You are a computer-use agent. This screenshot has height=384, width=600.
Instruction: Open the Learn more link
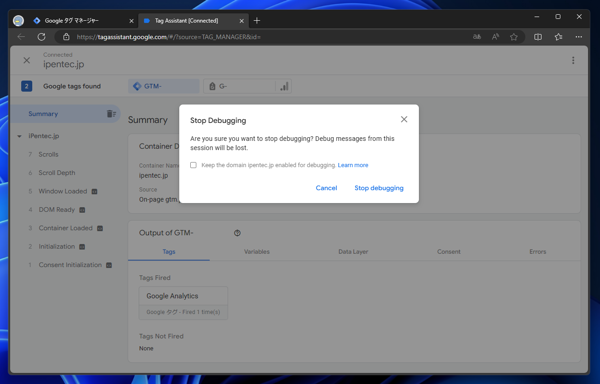(353, 165)
